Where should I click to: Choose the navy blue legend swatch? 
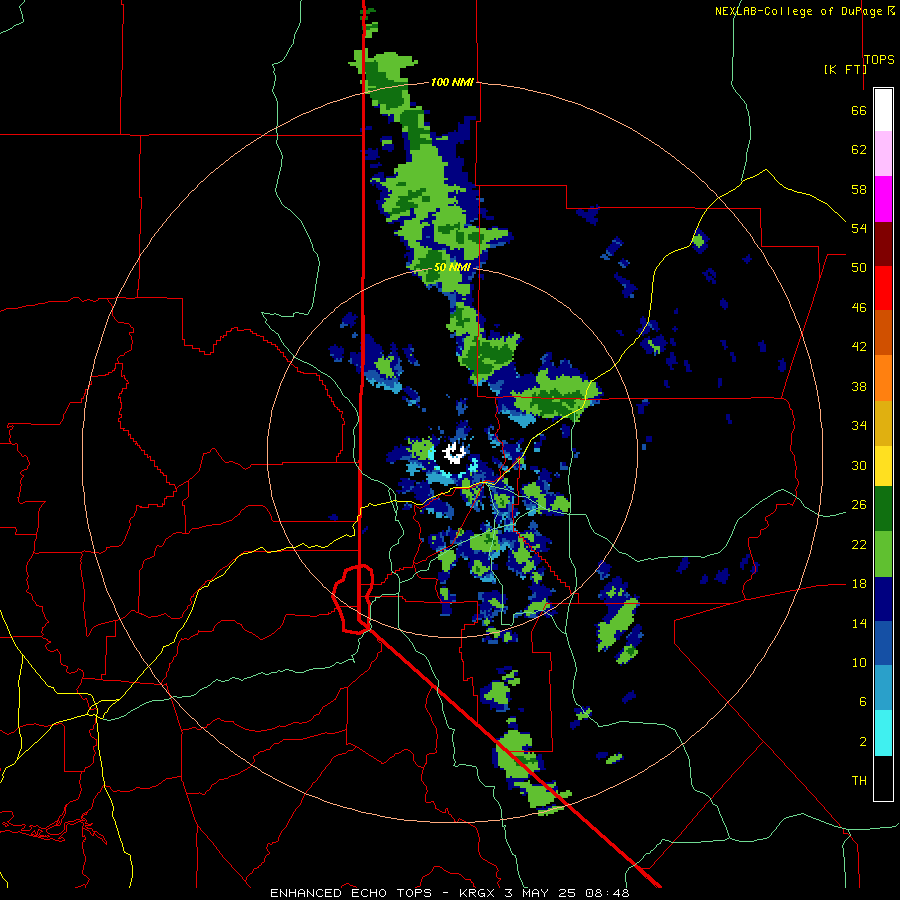pos(883,599)
